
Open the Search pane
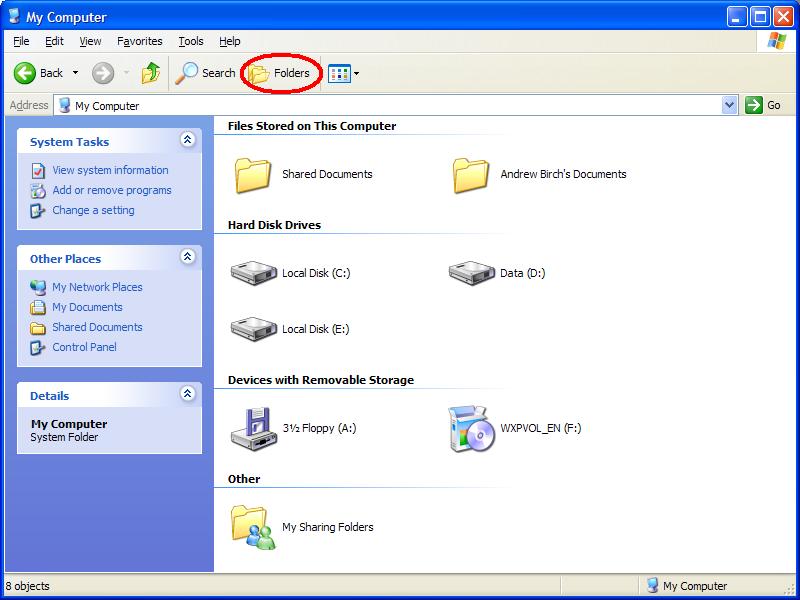(x=205, y=73)
